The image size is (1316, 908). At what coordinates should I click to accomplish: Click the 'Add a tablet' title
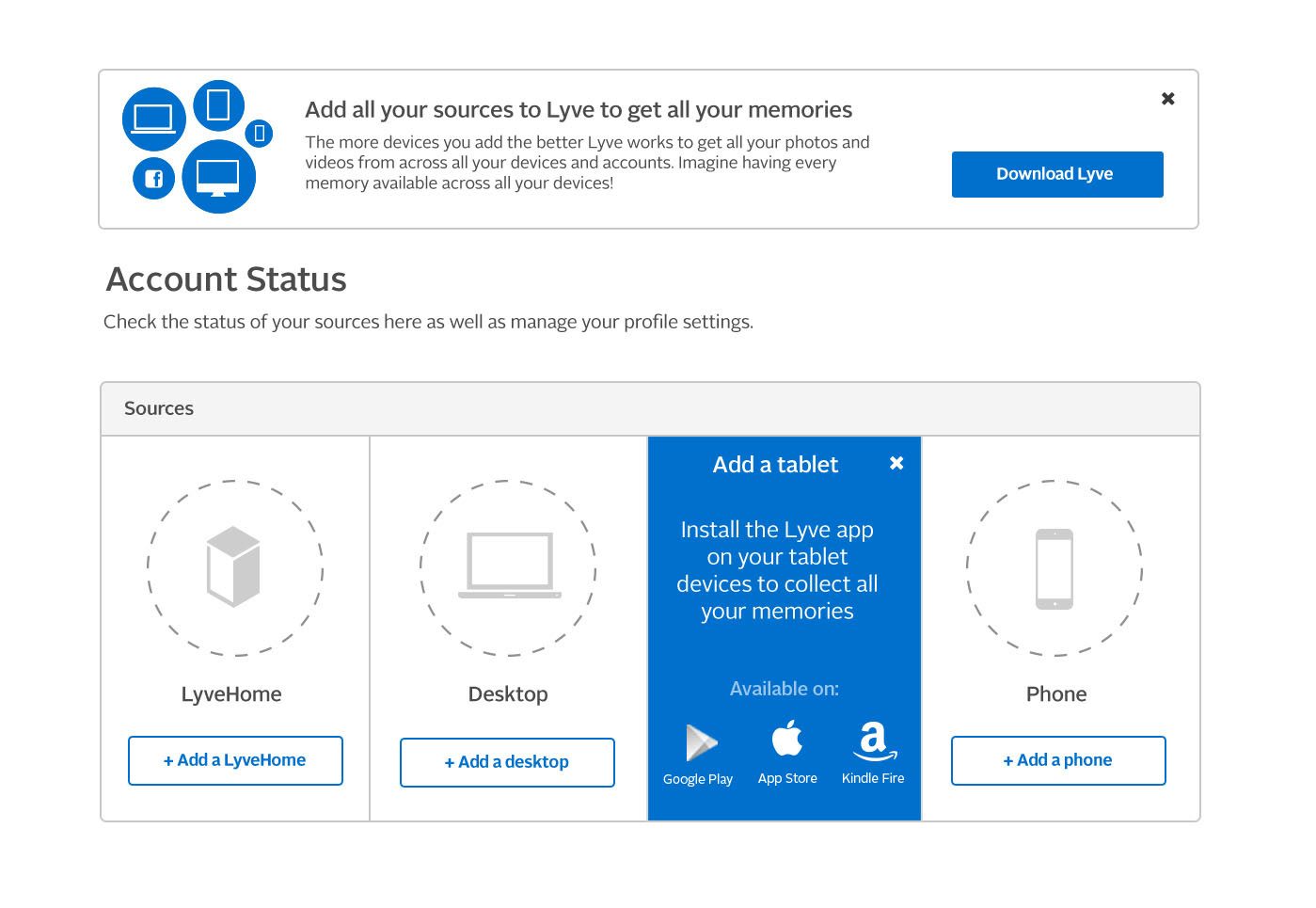click(x=775, y=465)
